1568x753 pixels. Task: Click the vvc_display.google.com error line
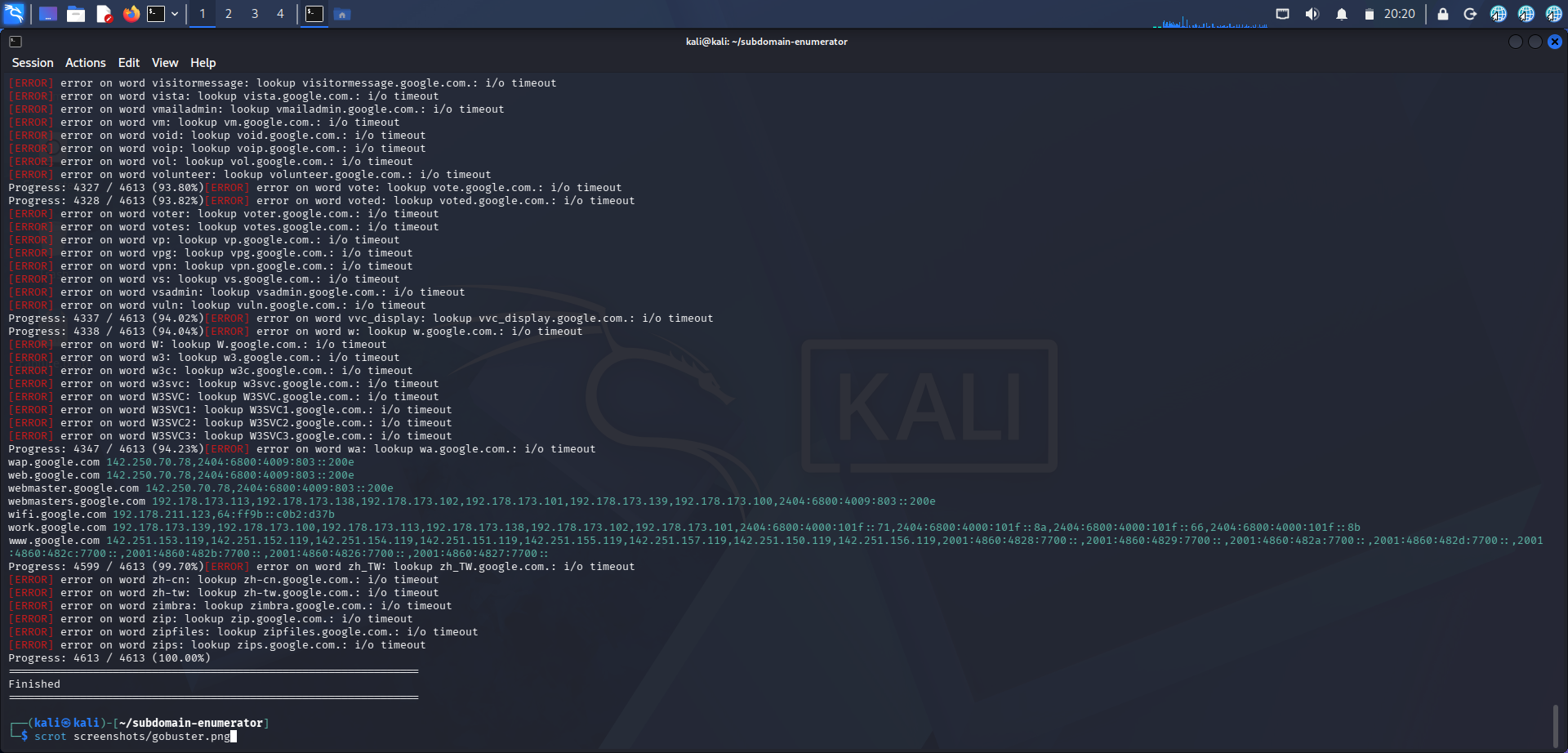click(361, 319)
